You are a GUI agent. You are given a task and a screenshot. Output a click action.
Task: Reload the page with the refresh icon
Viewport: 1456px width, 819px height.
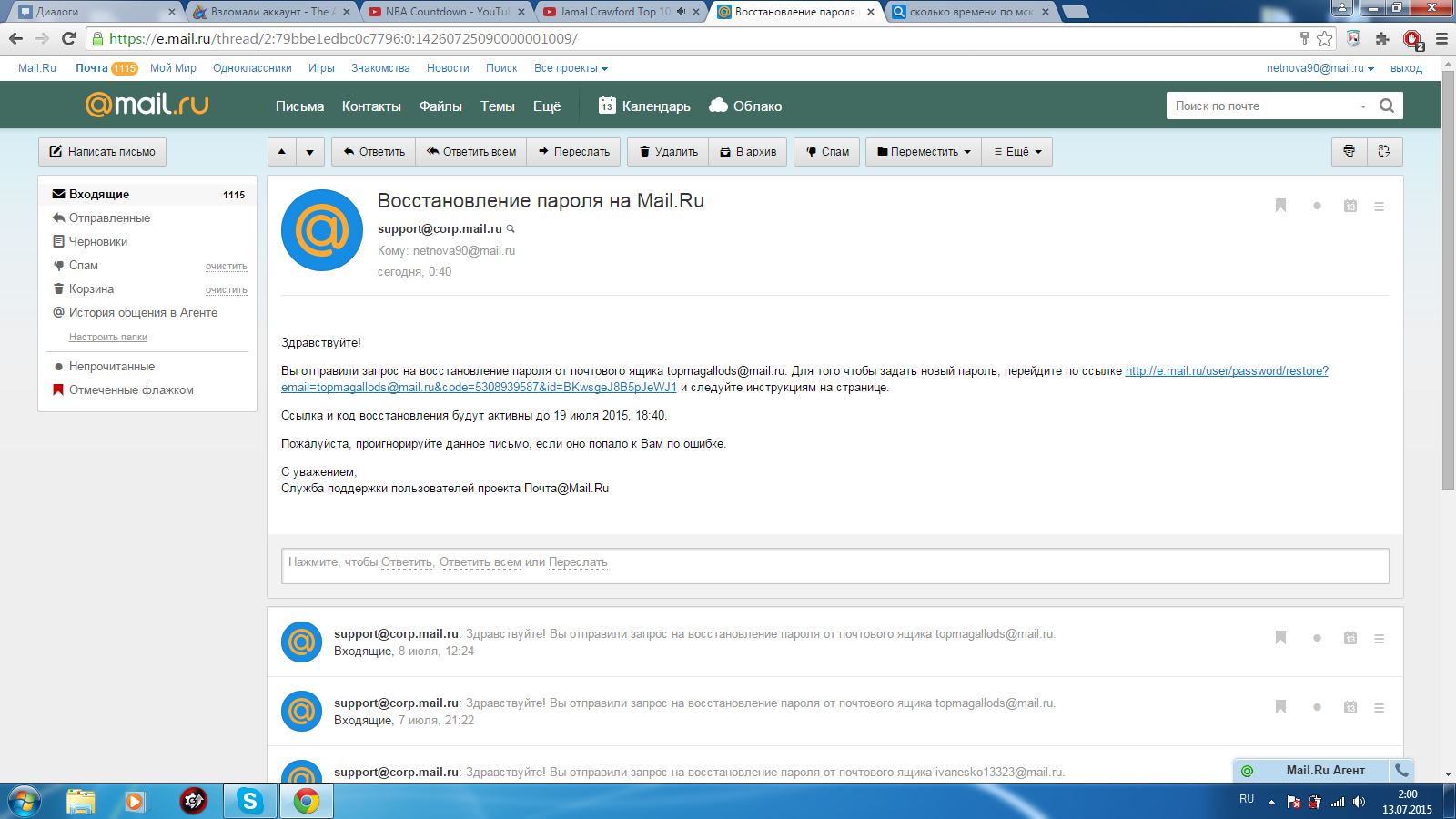(68, 38)
